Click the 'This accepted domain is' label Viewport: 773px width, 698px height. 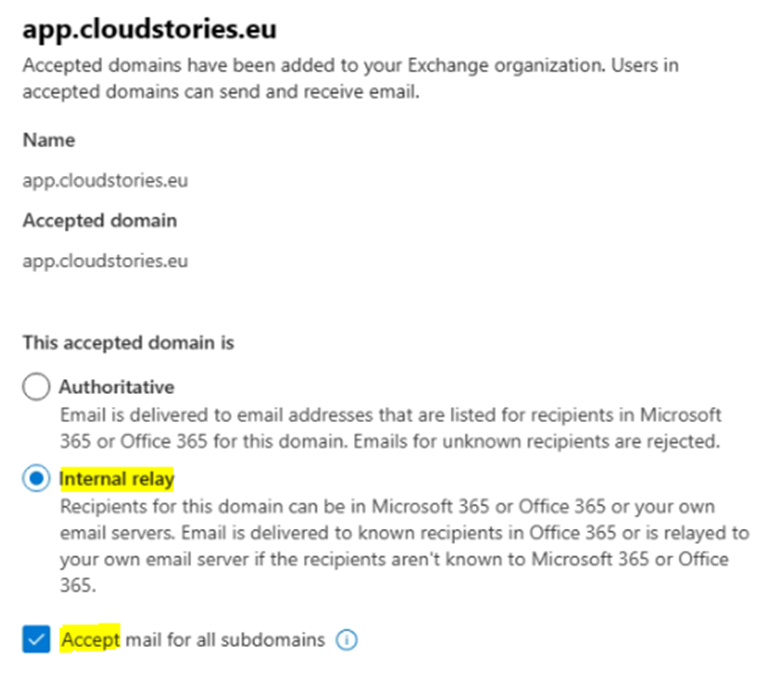point(128,343)
